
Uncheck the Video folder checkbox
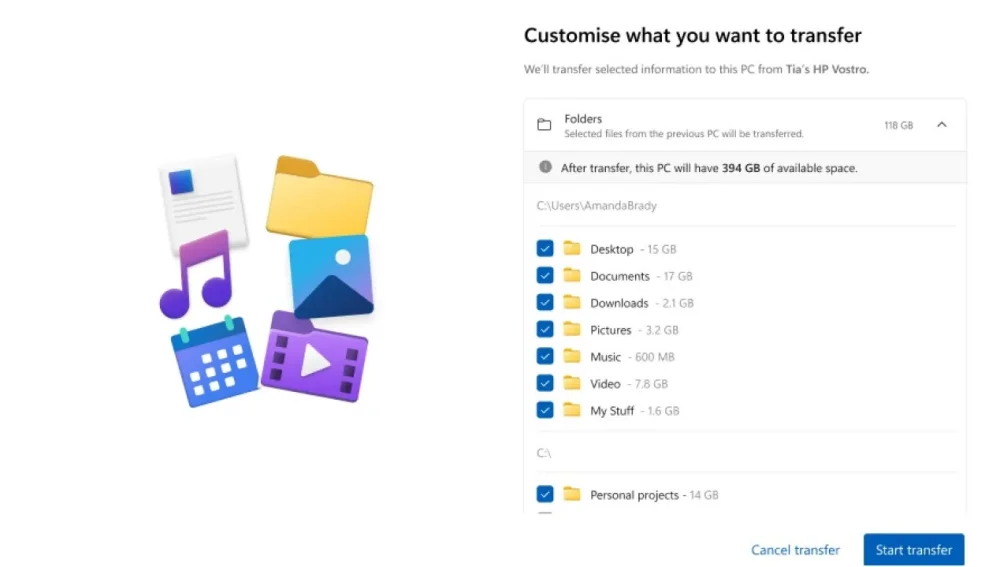pyautogui.click(x=545, y=383)
